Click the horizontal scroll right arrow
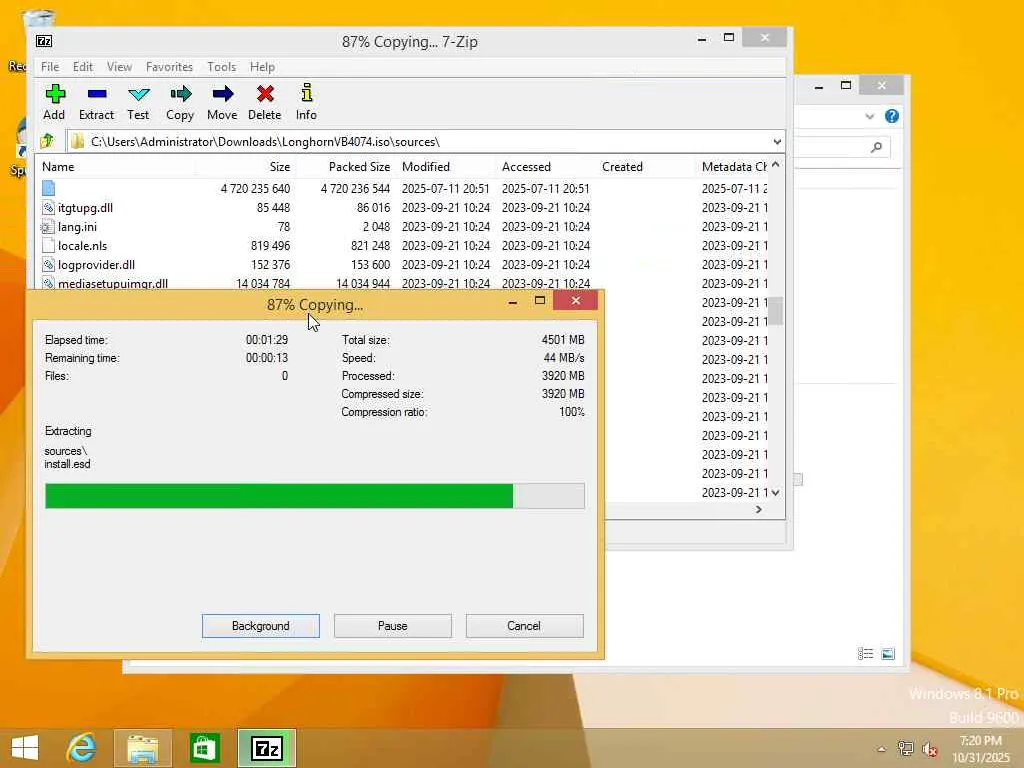The width and height of the screenshot is (1024, 768). 759,509
